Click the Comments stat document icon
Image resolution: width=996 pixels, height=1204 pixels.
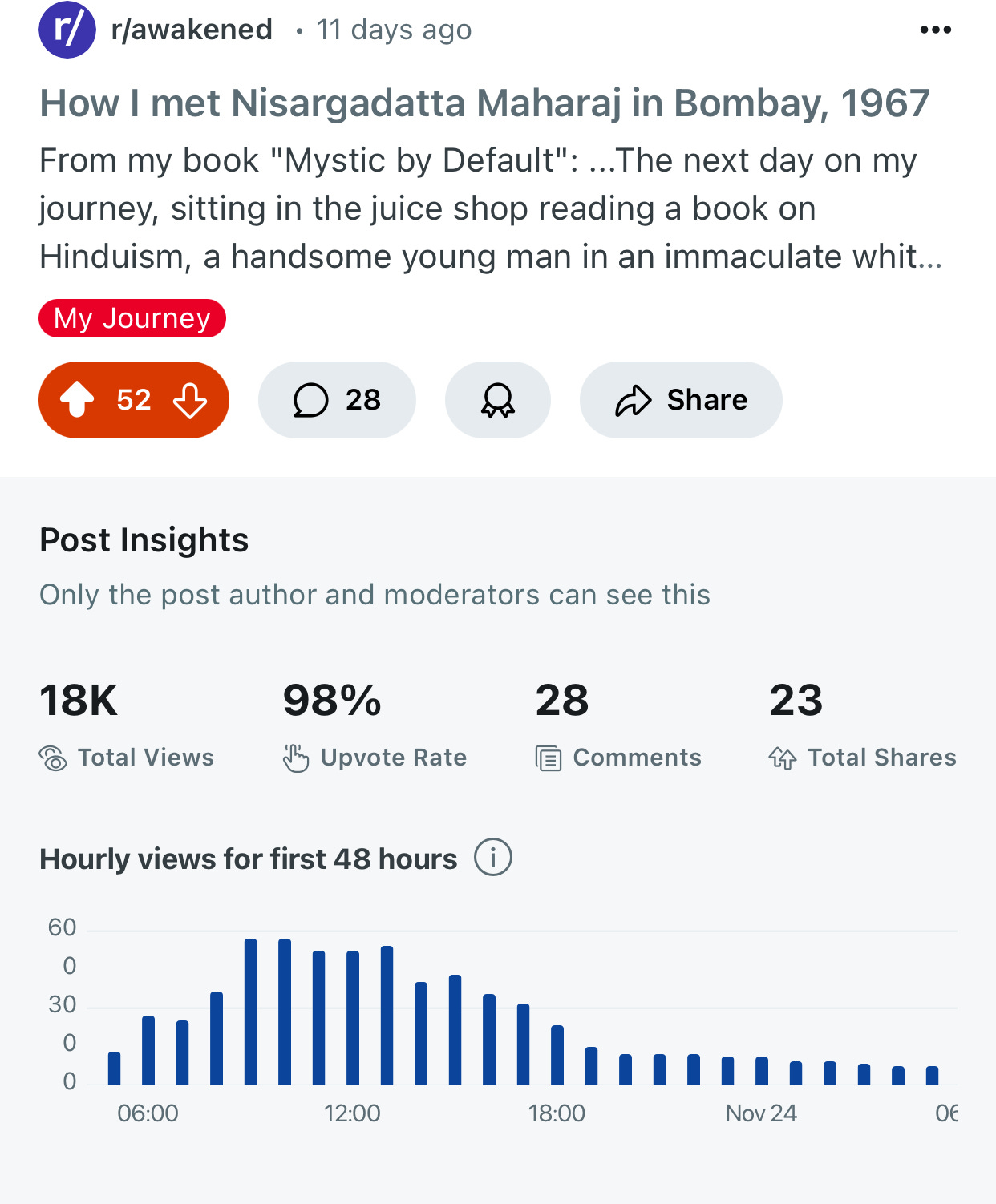[549, 758]
